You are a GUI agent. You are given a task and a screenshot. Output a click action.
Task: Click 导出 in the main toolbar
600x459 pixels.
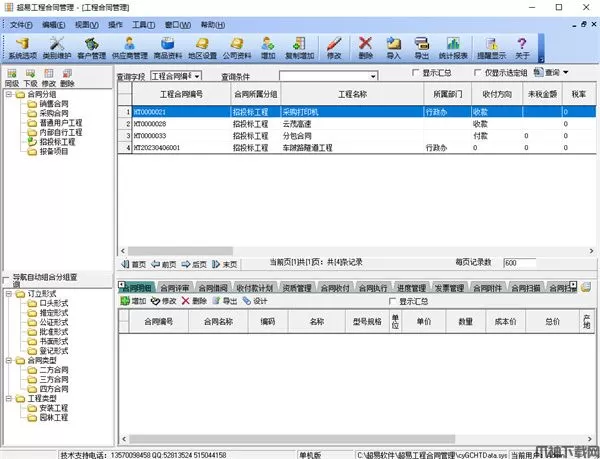421,48
